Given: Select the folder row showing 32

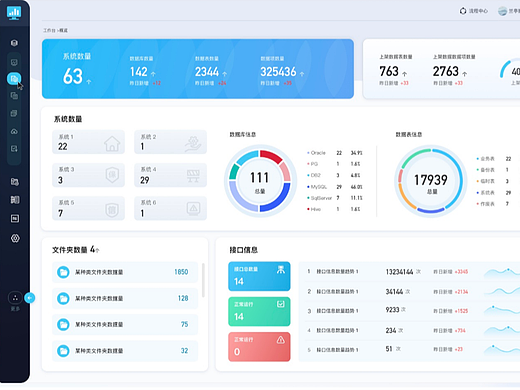Looking at the screenshot, I should coord(125,351).
